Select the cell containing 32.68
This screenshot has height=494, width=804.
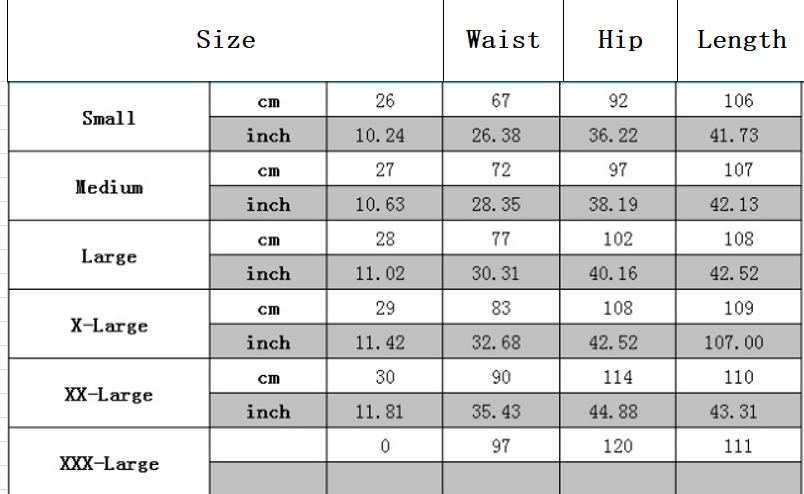[x=501, y=342]
